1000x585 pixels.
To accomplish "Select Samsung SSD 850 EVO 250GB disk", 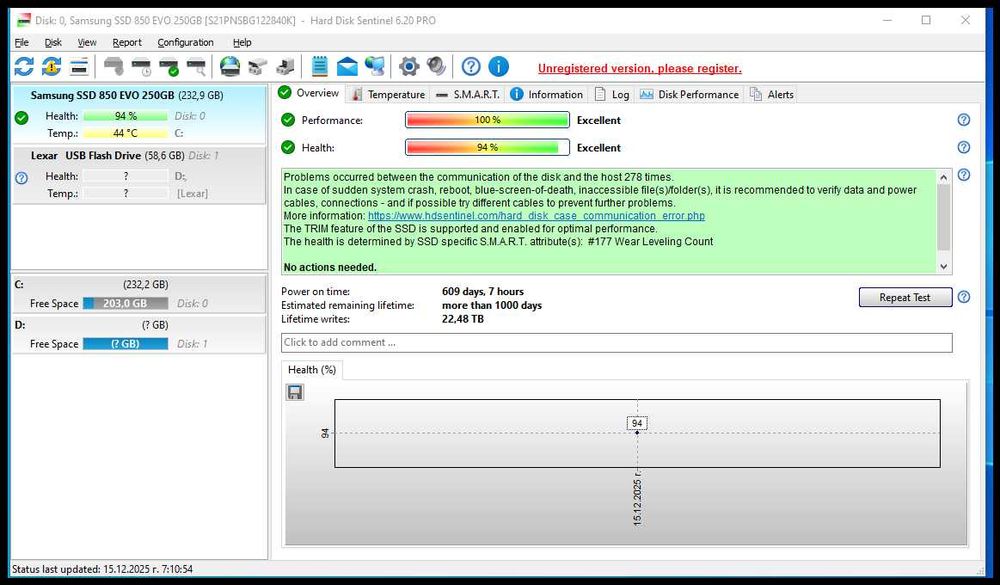I will (139, 114).
